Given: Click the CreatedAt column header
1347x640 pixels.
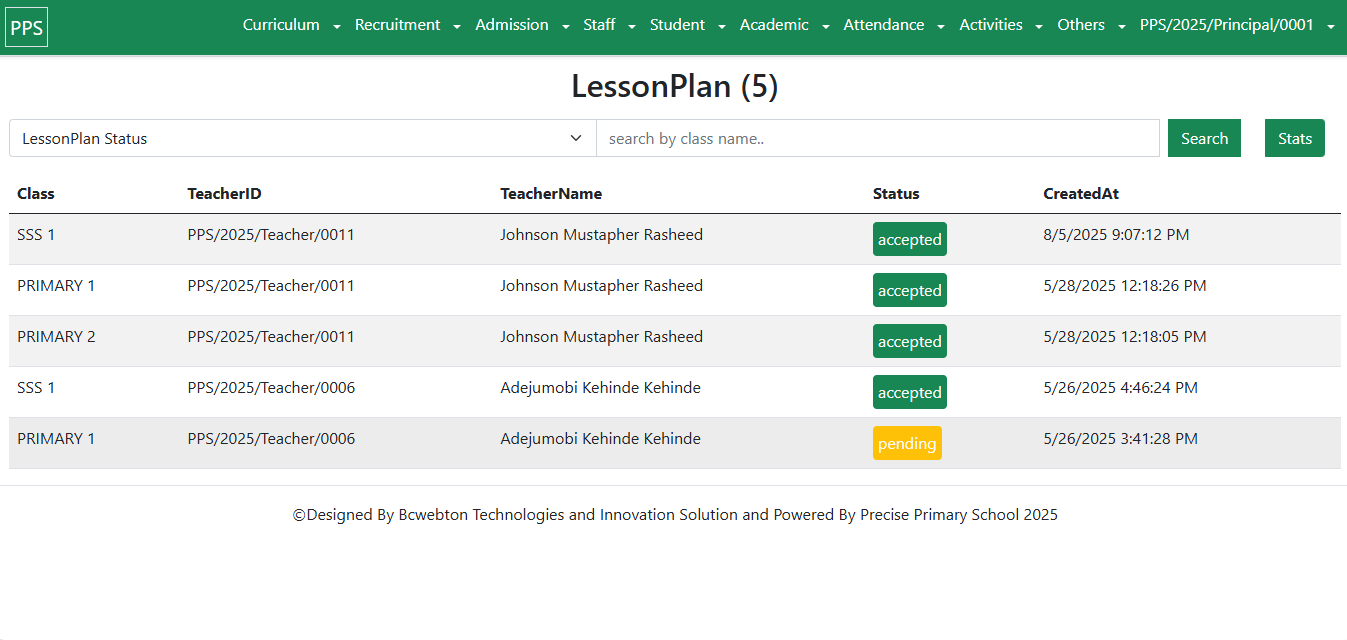Looking at the screenshot, I should pyautogui.click(x=1080, y=194).
